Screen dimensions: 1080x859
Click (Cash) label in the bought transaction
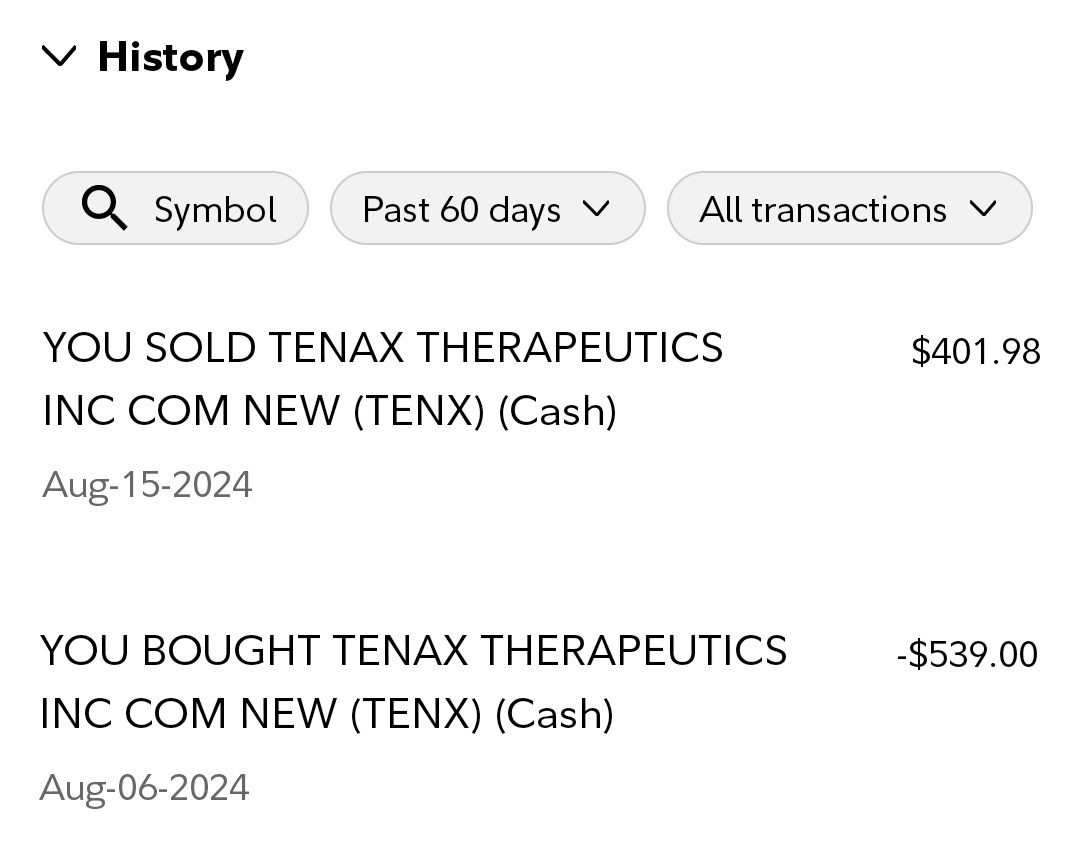click(554, 714)
